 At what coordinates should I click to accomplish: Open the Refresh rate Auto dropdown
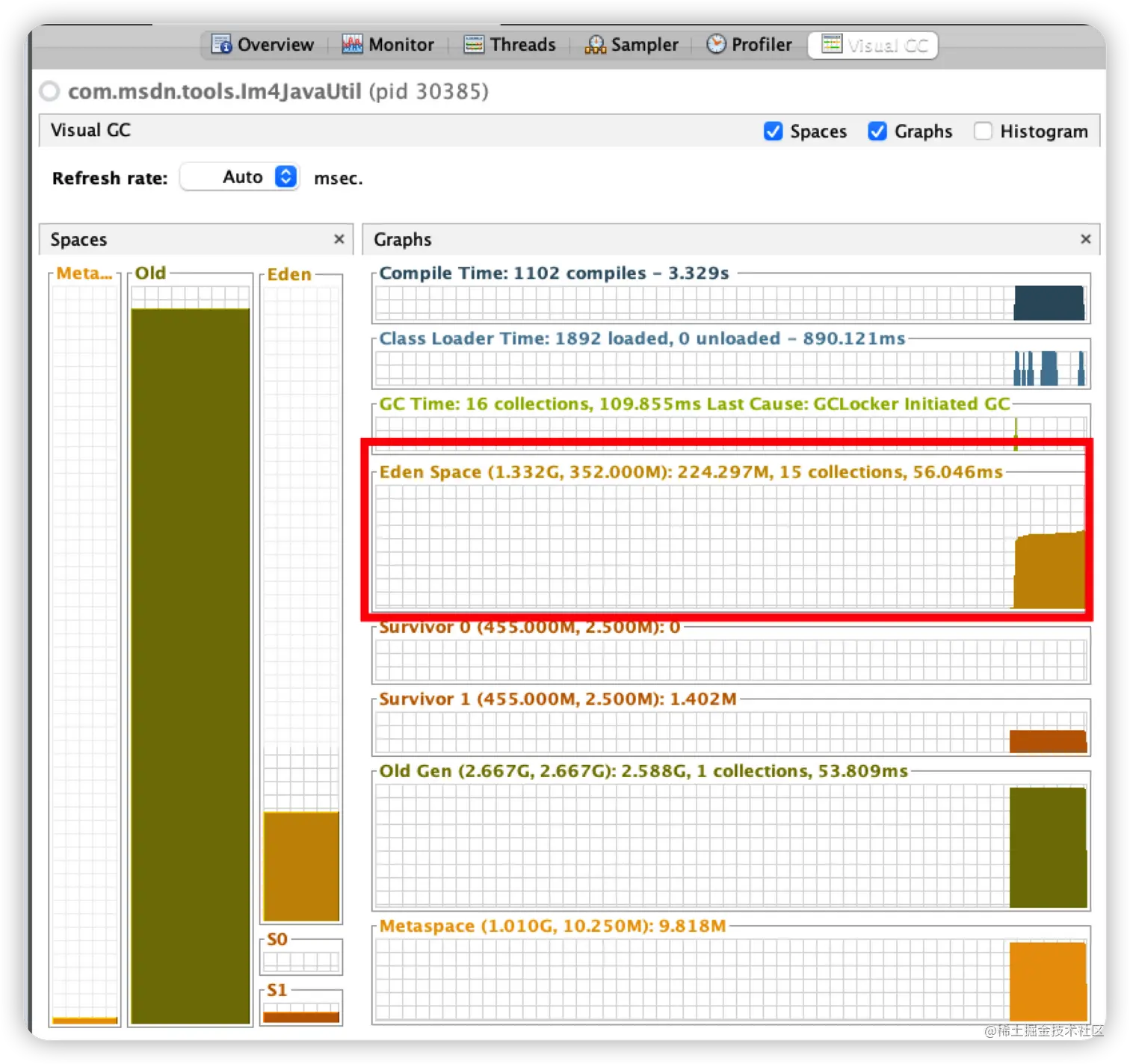pos(240,177)
